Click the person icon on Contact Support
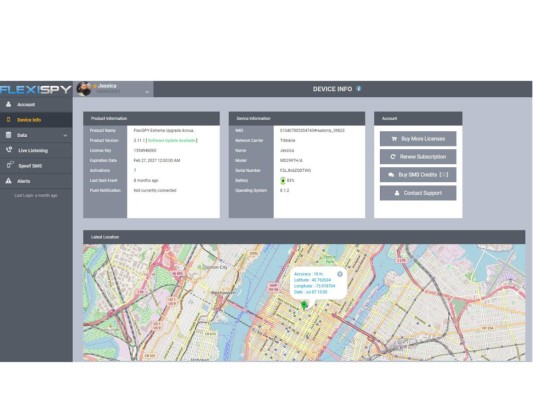The height and width of the screenshot is (400, 533). pos(396,193)
